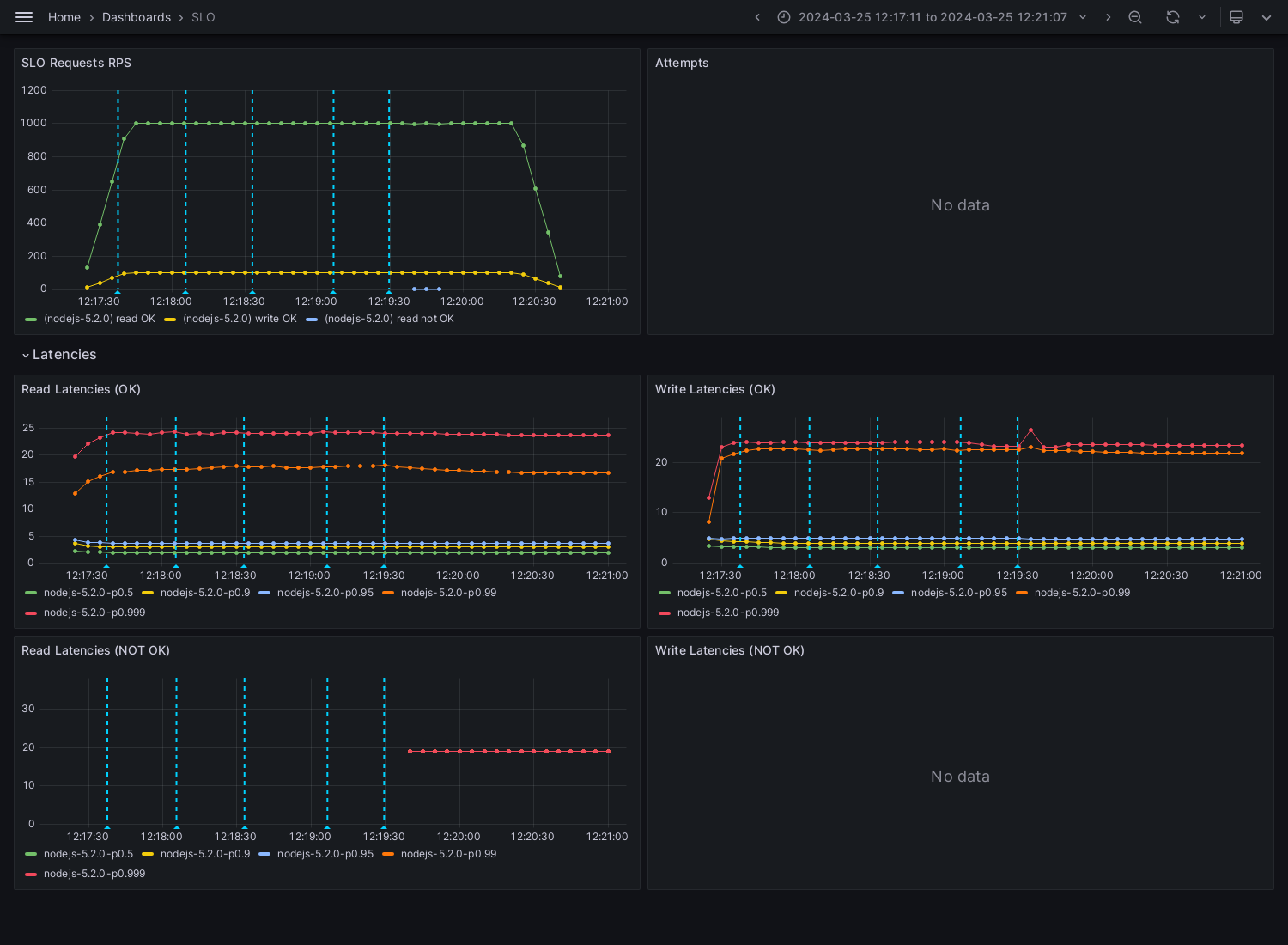The width and height of the screenshot is (1288, 945).
Task: Toggle p0.5 series in Write Latencies (OK) legend
Action: (722, 593)
